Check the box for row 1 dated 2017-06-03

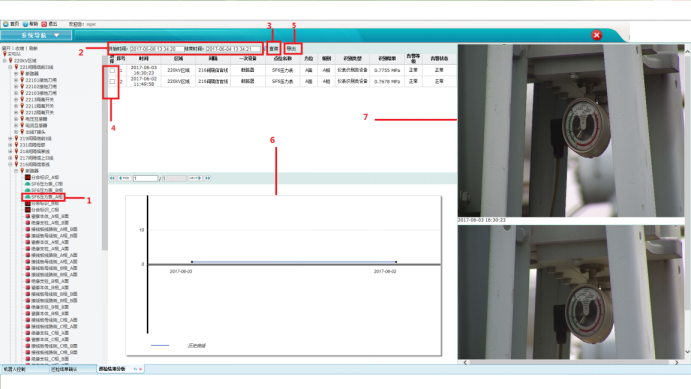click(x=112, y=70)
